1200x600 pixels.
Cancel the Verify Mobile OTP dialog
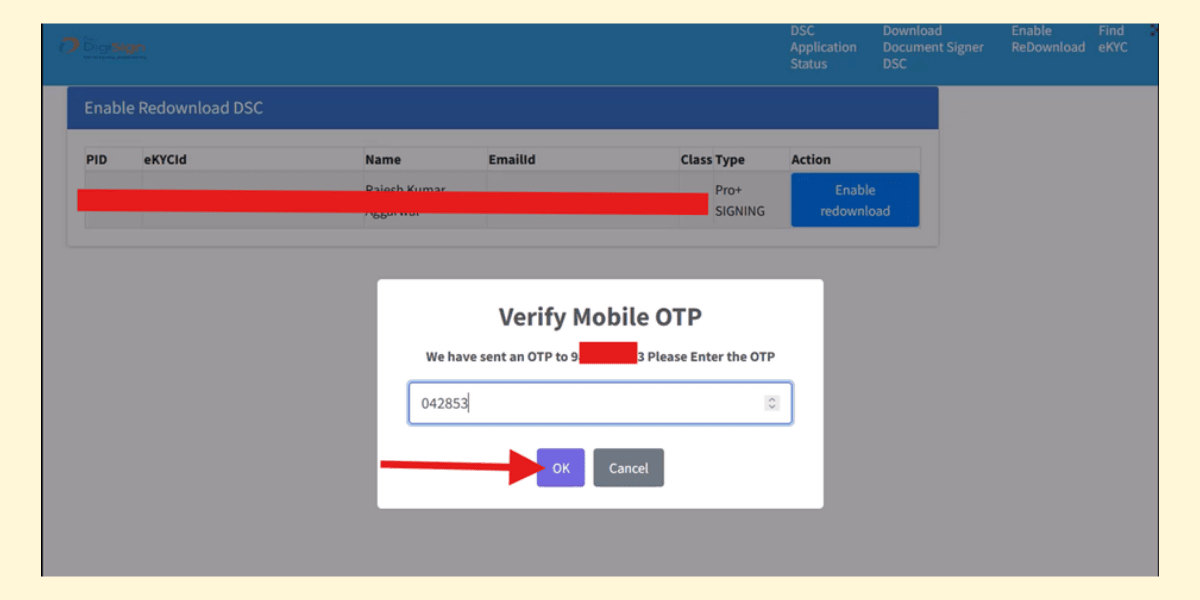coord(628,468)
